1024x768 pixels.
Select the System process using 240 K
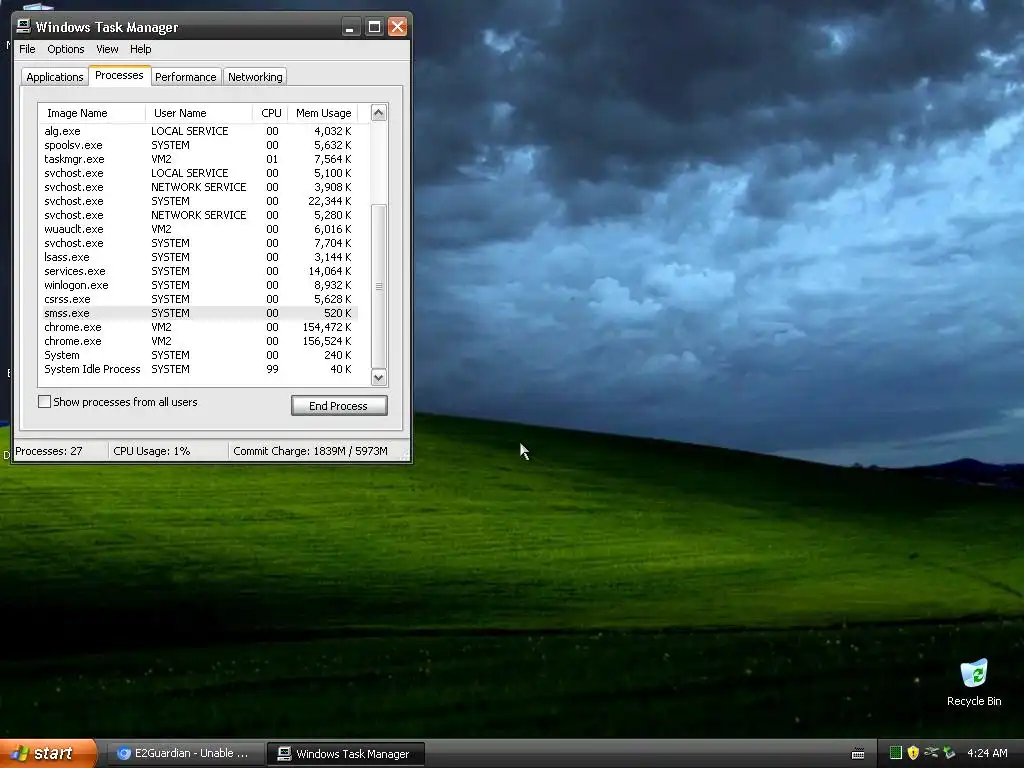click(x=199, y=355)
